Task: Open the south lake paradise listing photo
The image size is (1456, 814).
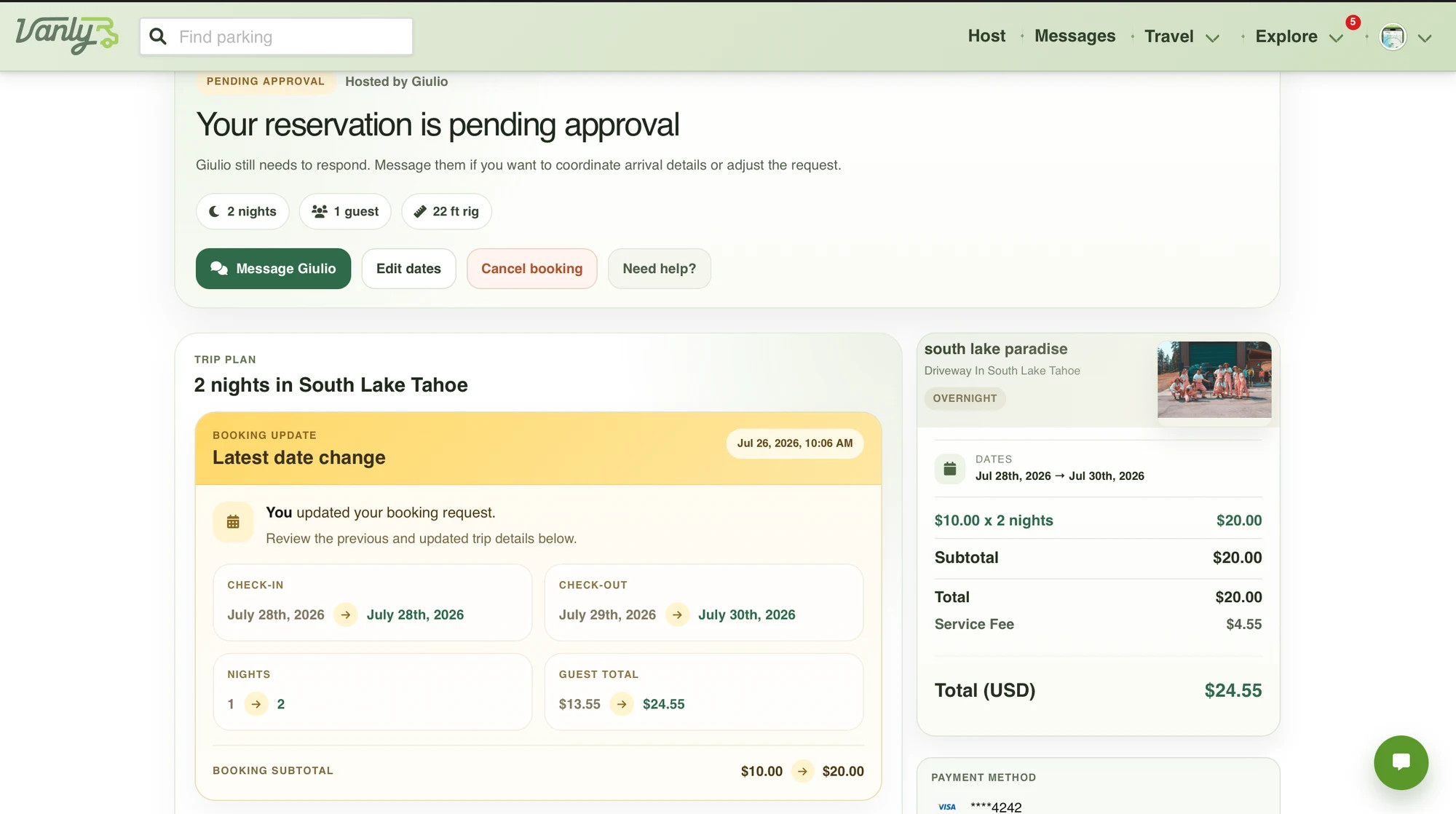Action: (x=1214, y=379)
